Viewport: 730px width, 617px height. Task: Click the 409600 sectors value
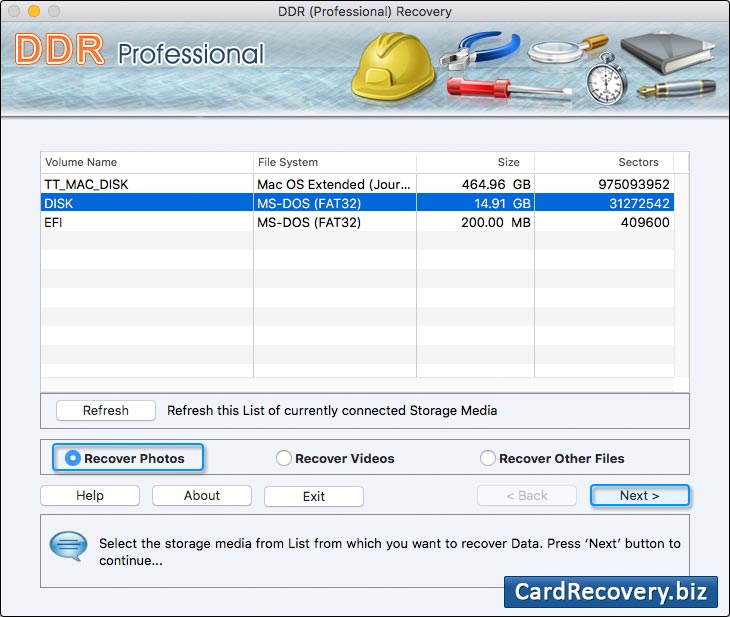(645, 223)
